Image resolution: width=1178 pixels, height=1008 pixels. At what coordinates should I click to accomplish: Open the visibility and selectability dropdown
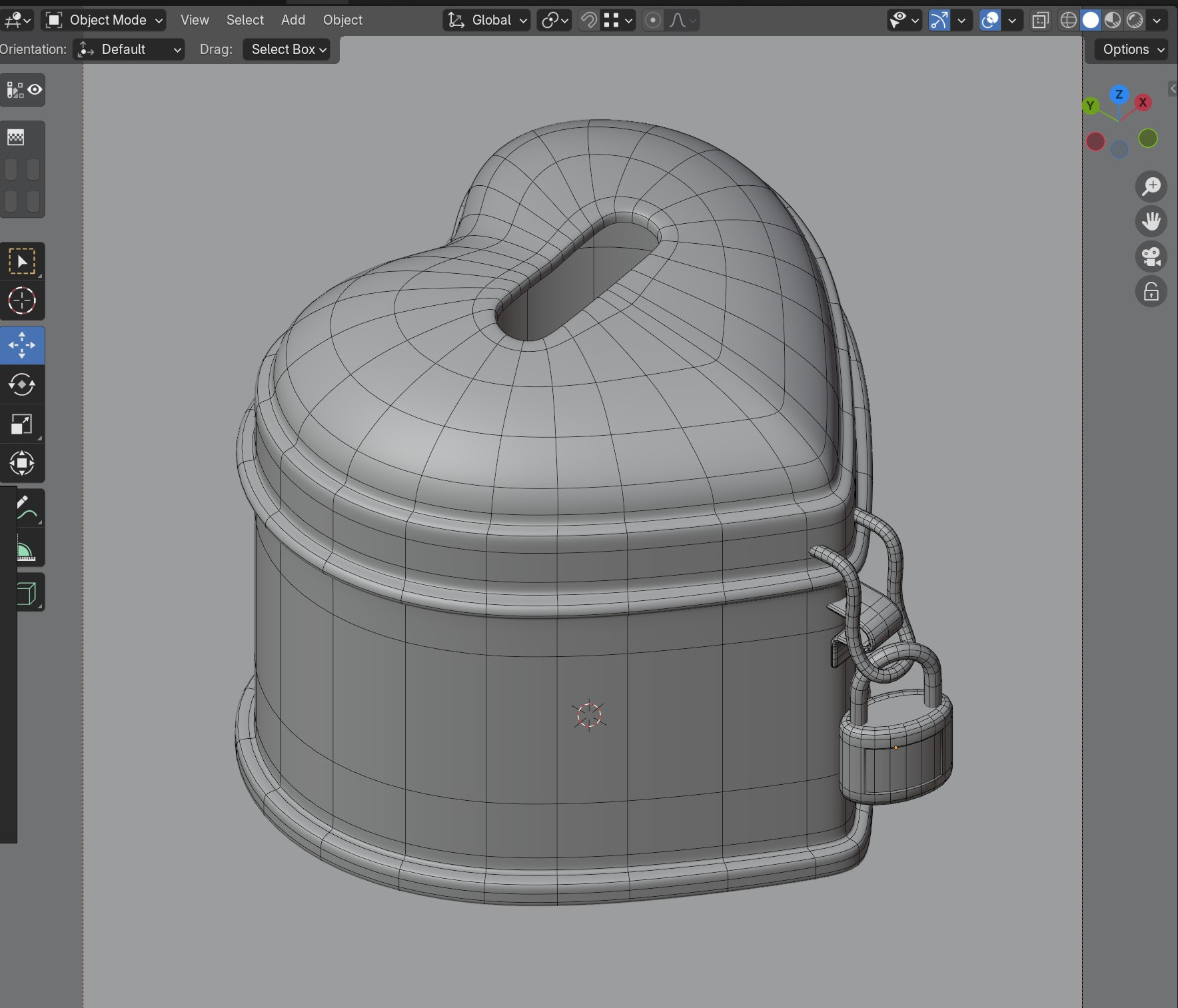point(904,20)
